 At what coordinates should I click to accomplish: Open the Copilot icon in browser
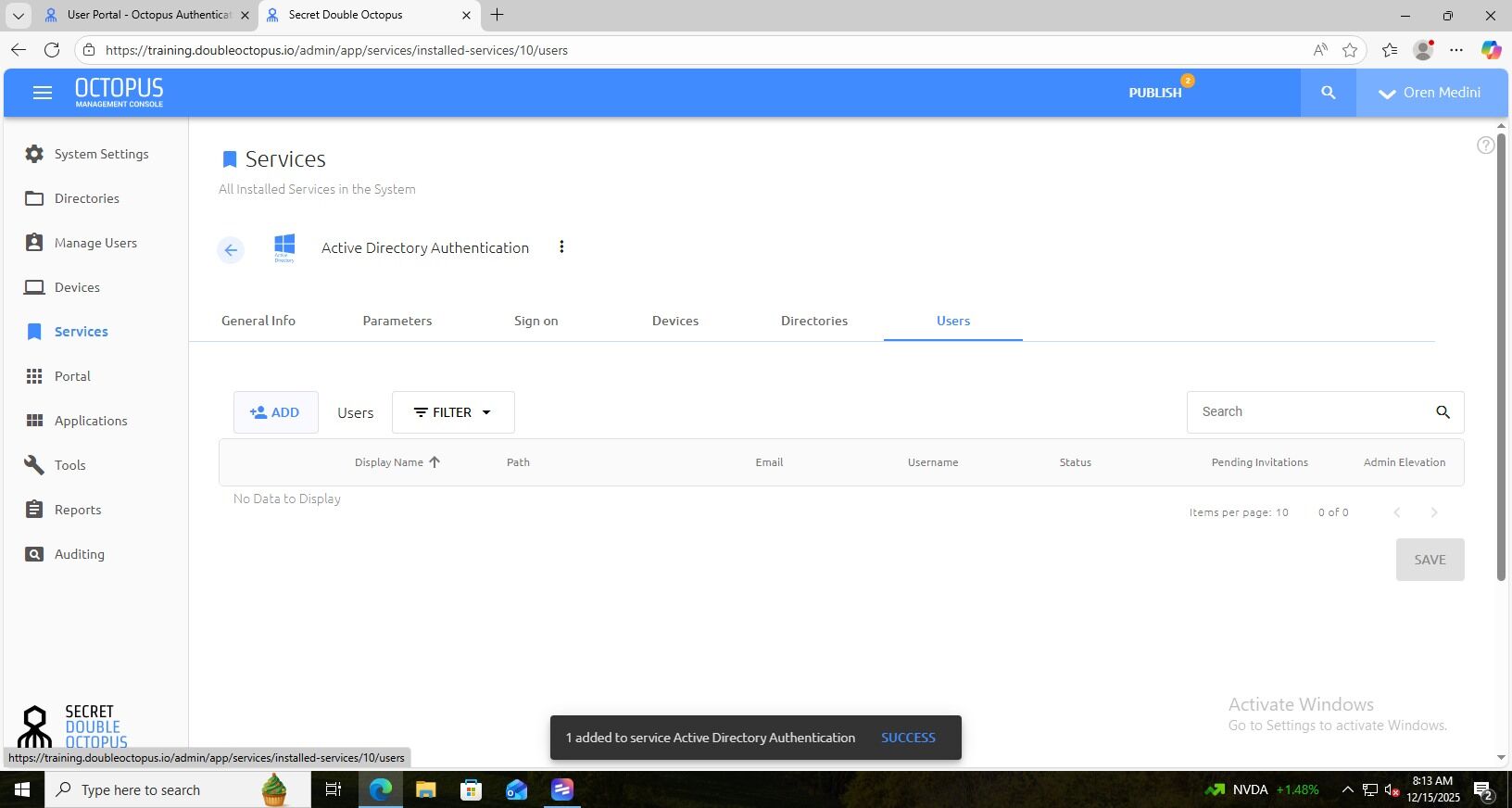tap(1491, 50)
